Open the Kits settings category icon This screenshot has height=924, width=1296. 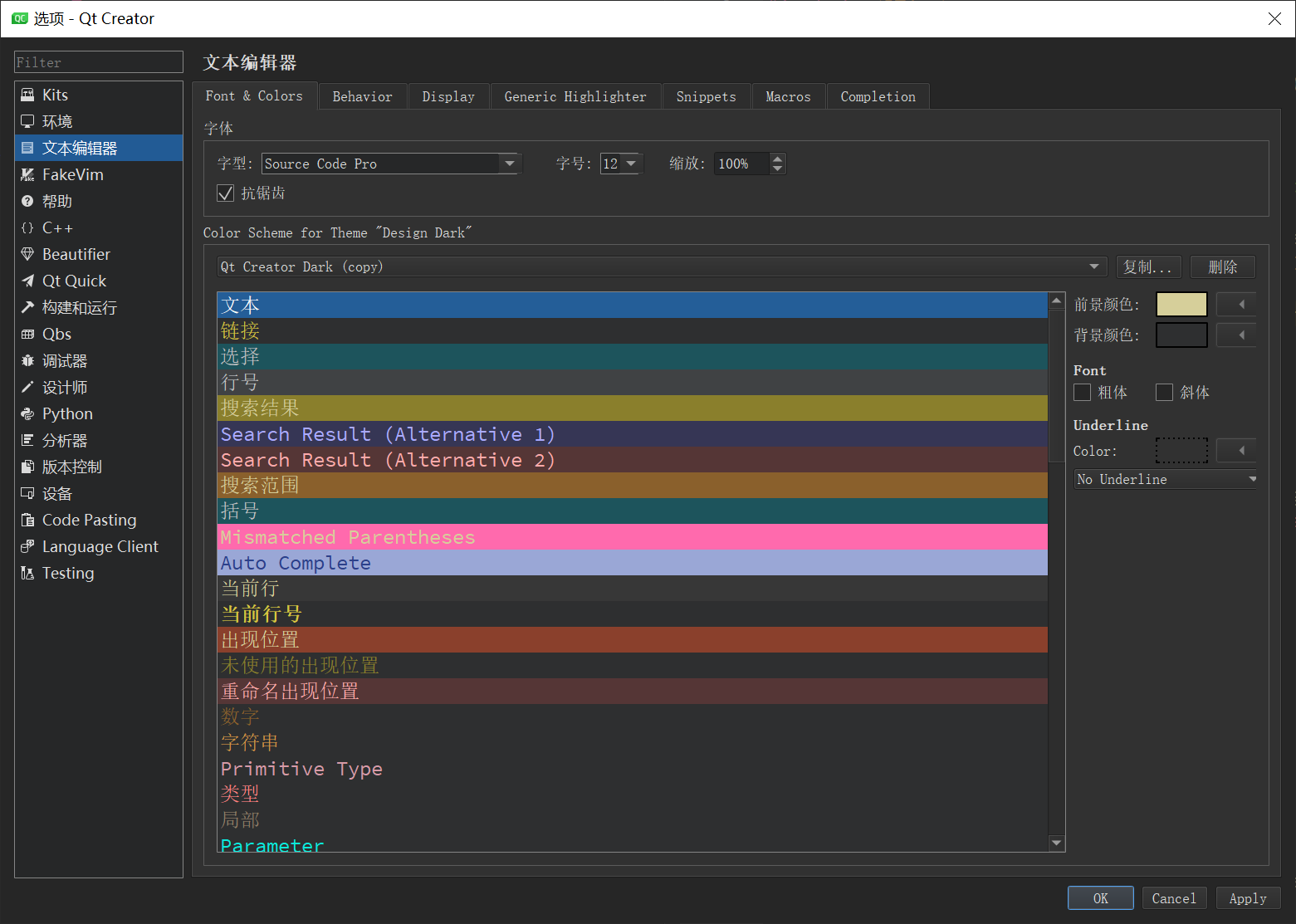pyautogui.click(x=27, y=95)
